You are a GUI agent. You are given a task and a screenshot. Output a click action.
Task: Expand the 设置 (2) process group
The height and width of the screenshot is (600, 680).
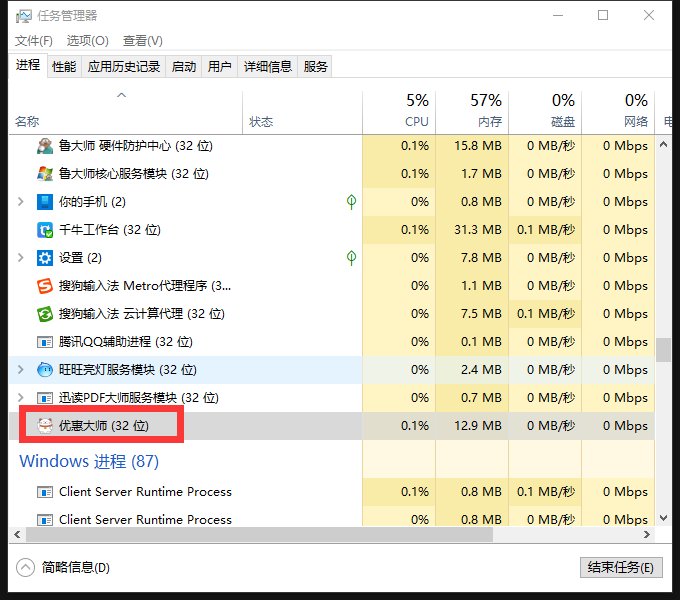tap(20, 258)
